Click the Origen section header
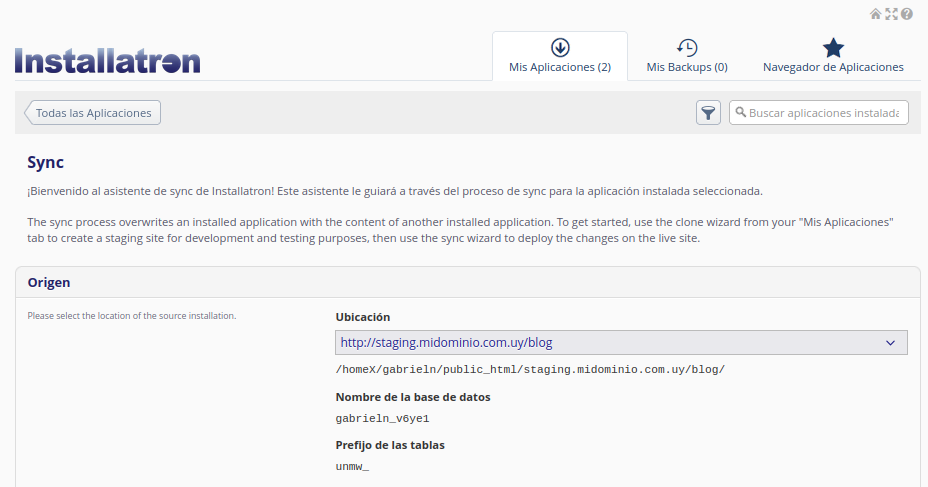 pyautogui.click(x=48, y=283)
